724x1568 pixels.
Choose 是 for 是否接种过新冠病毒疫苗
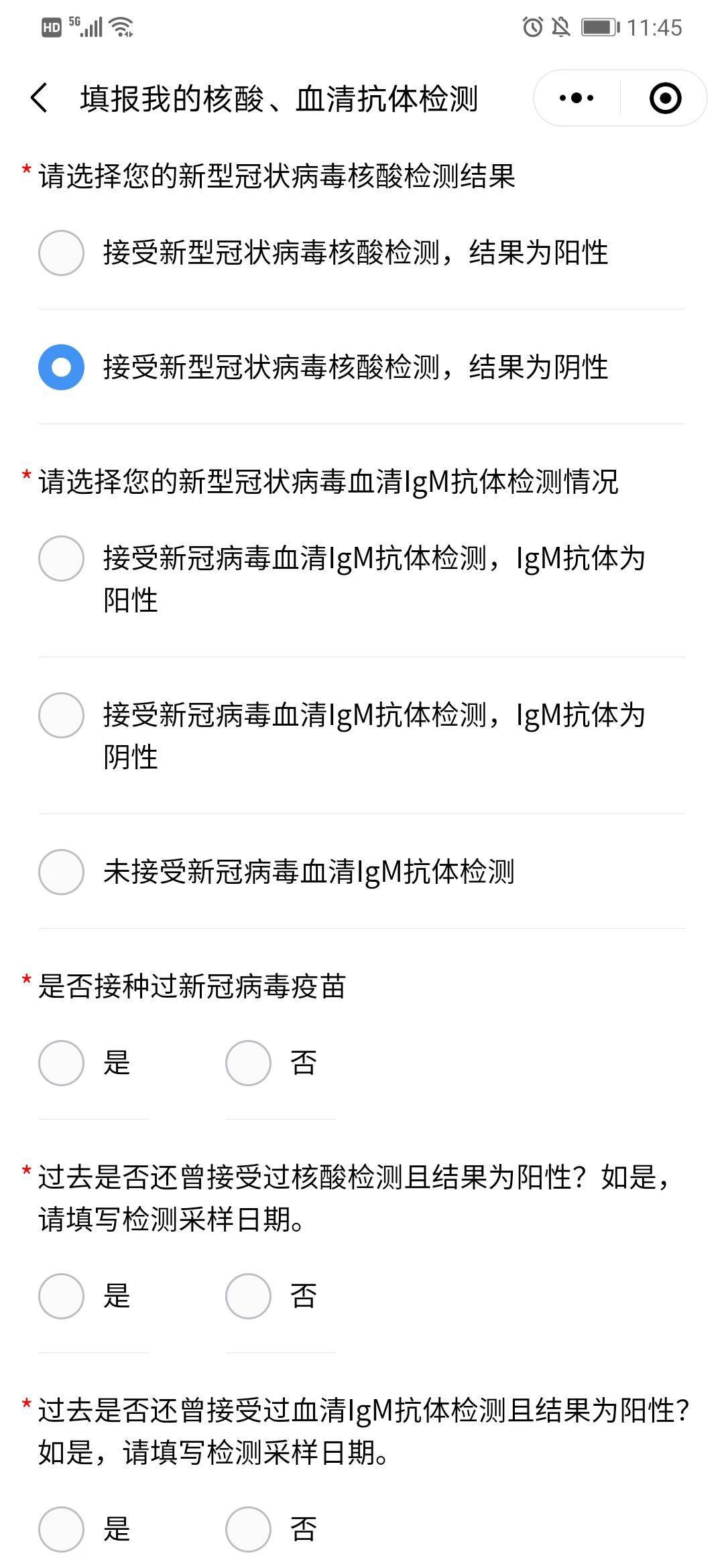point(61,1063)
